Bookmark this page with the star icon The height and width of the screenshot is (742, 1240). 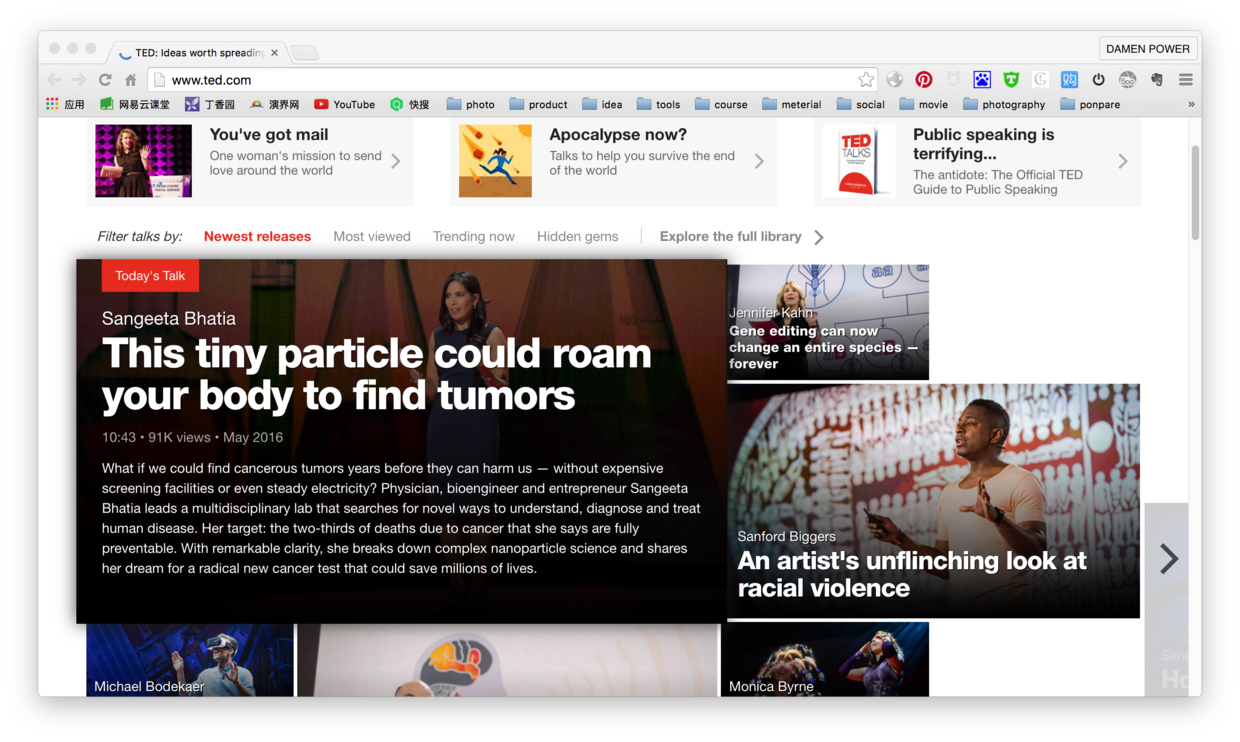coord(866,80)
